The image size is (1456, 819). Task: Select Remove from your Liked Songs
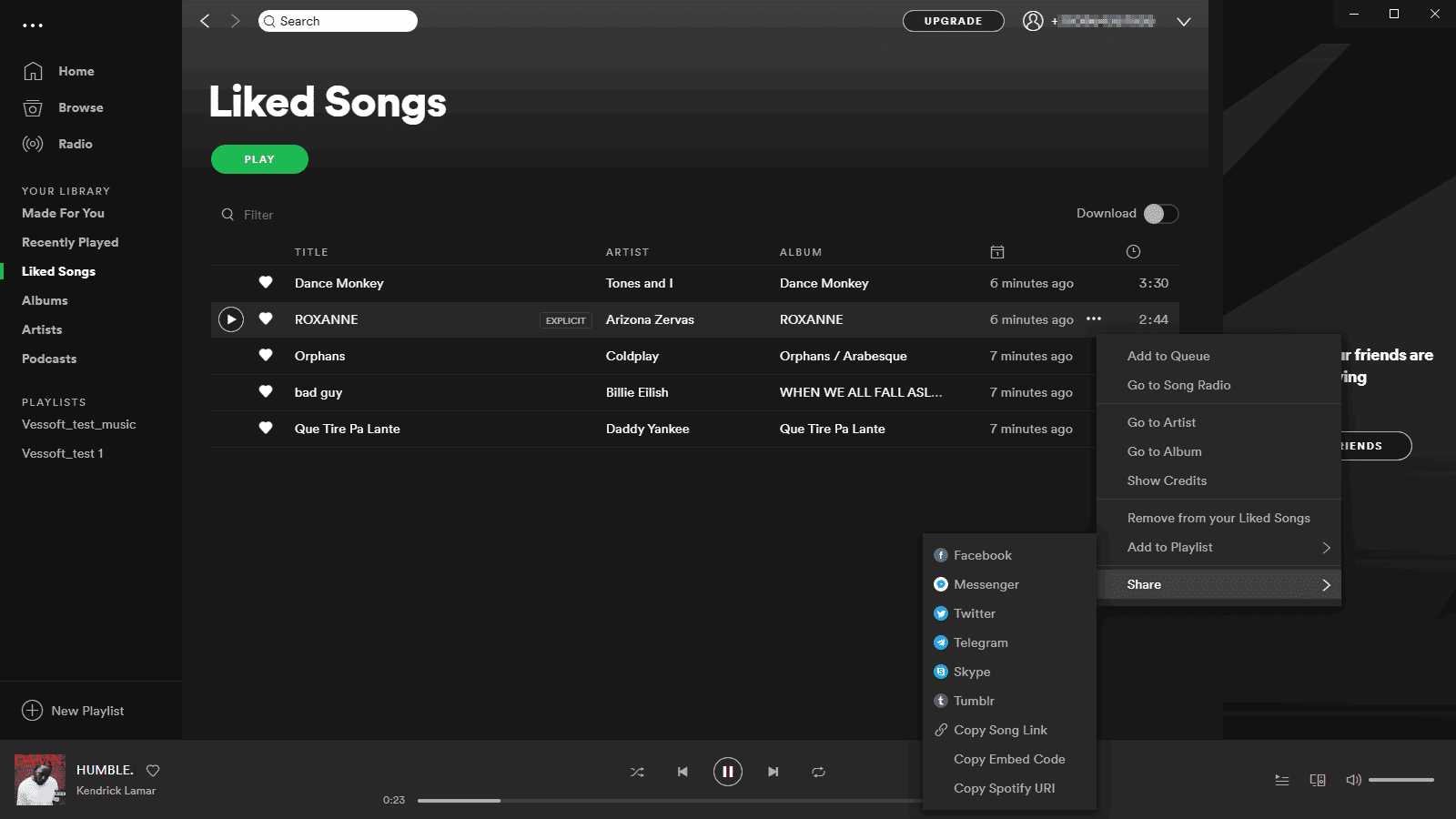[1219, 518]
